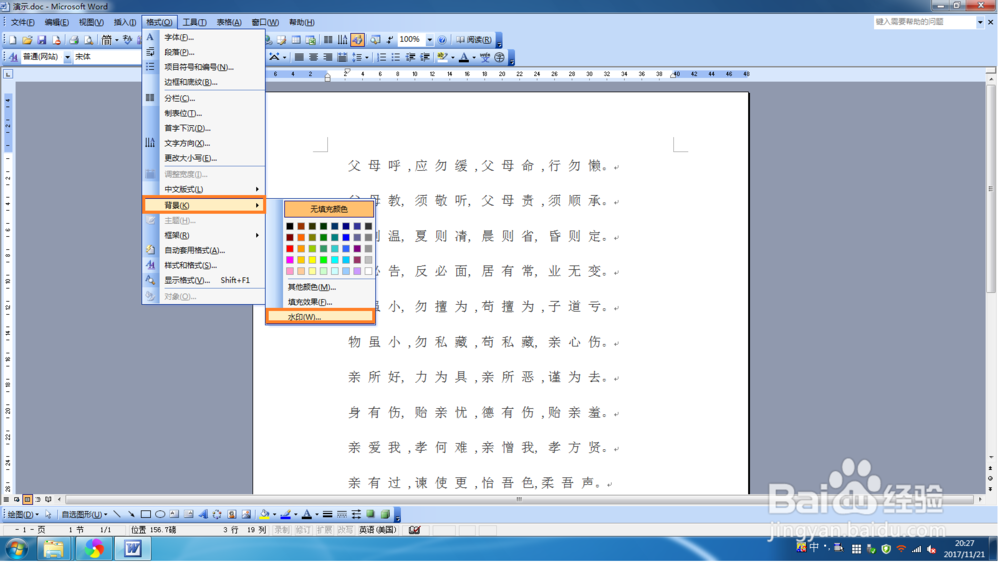Click the Line Style icon
Viewport: 1000px width, 564px height.
click(x=327, y=515)
